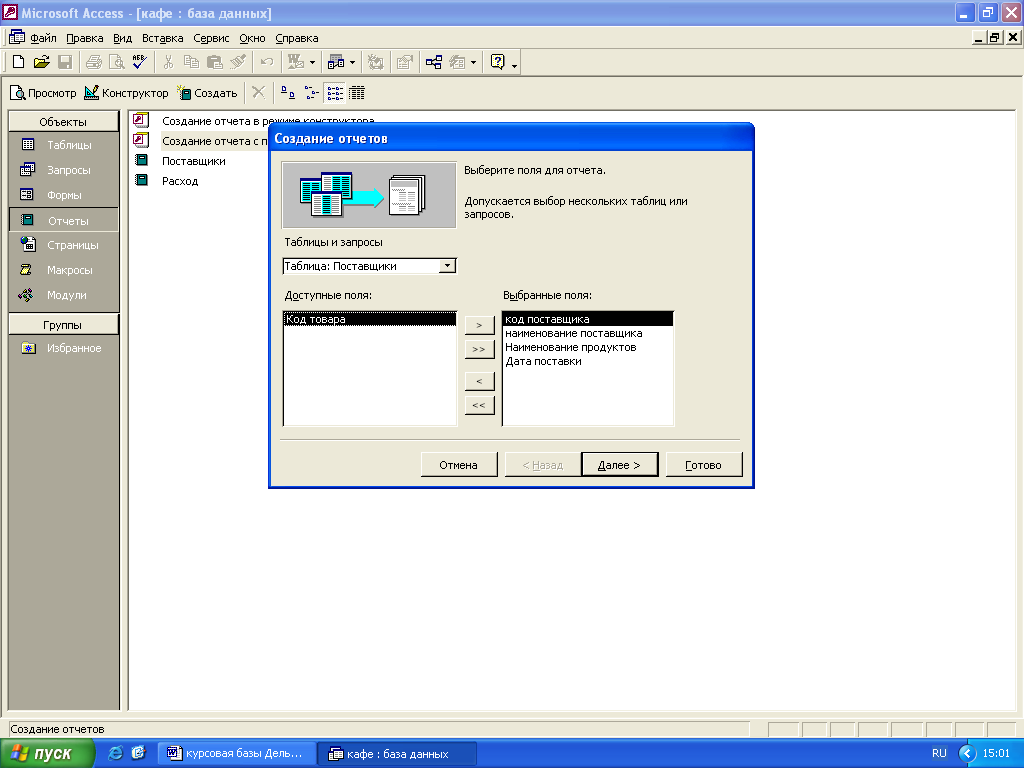1024x768 pixels.
Task: Click the Просмотр preview button
Action: click(43, 93)
